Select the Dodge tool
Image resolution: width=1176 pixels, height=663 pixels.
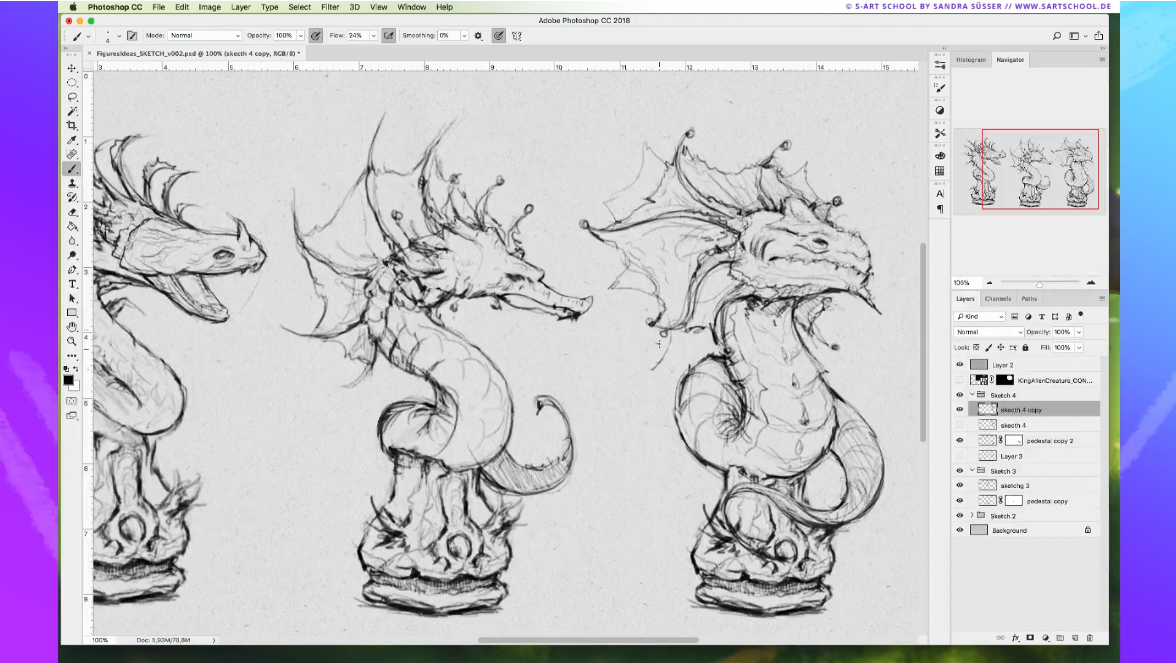(72, 255)
